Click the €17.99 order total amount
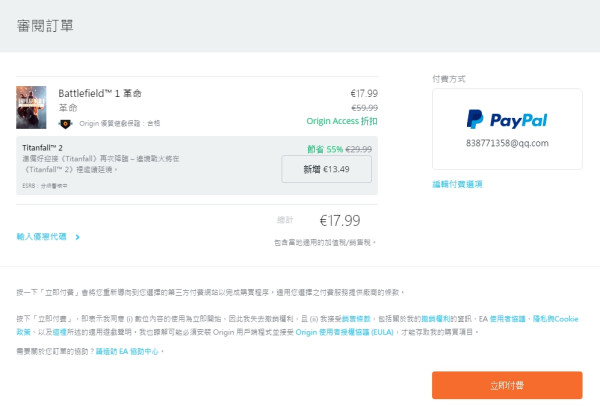The image size is (600, 416). (x=339, y=220)
